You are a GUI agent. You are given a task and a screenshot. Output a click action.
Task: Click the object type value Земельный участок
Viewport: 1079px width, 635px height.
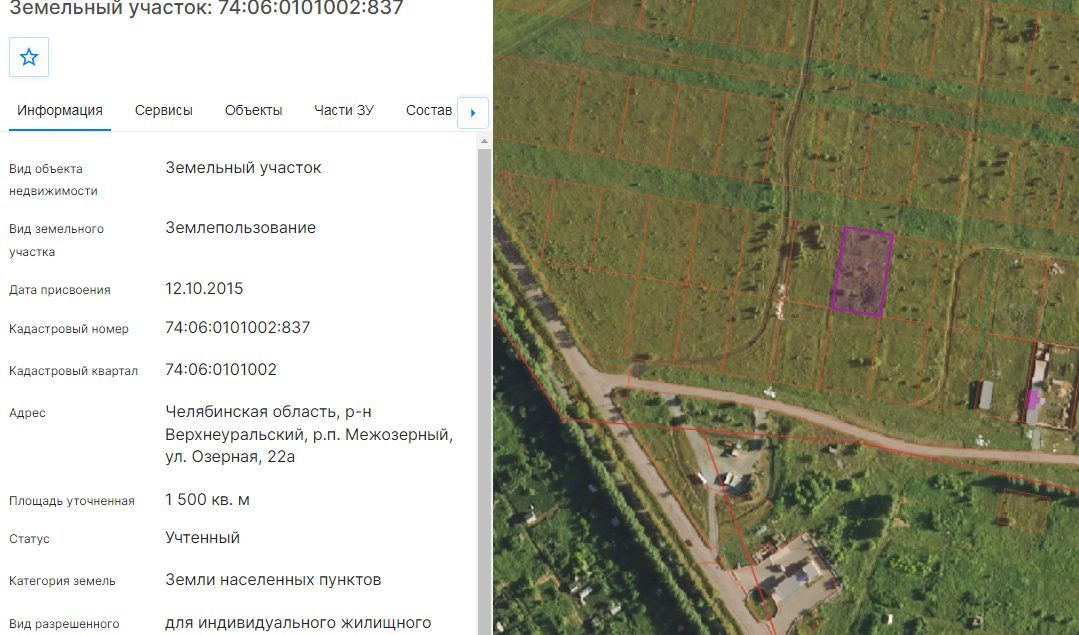click(243, 168)
